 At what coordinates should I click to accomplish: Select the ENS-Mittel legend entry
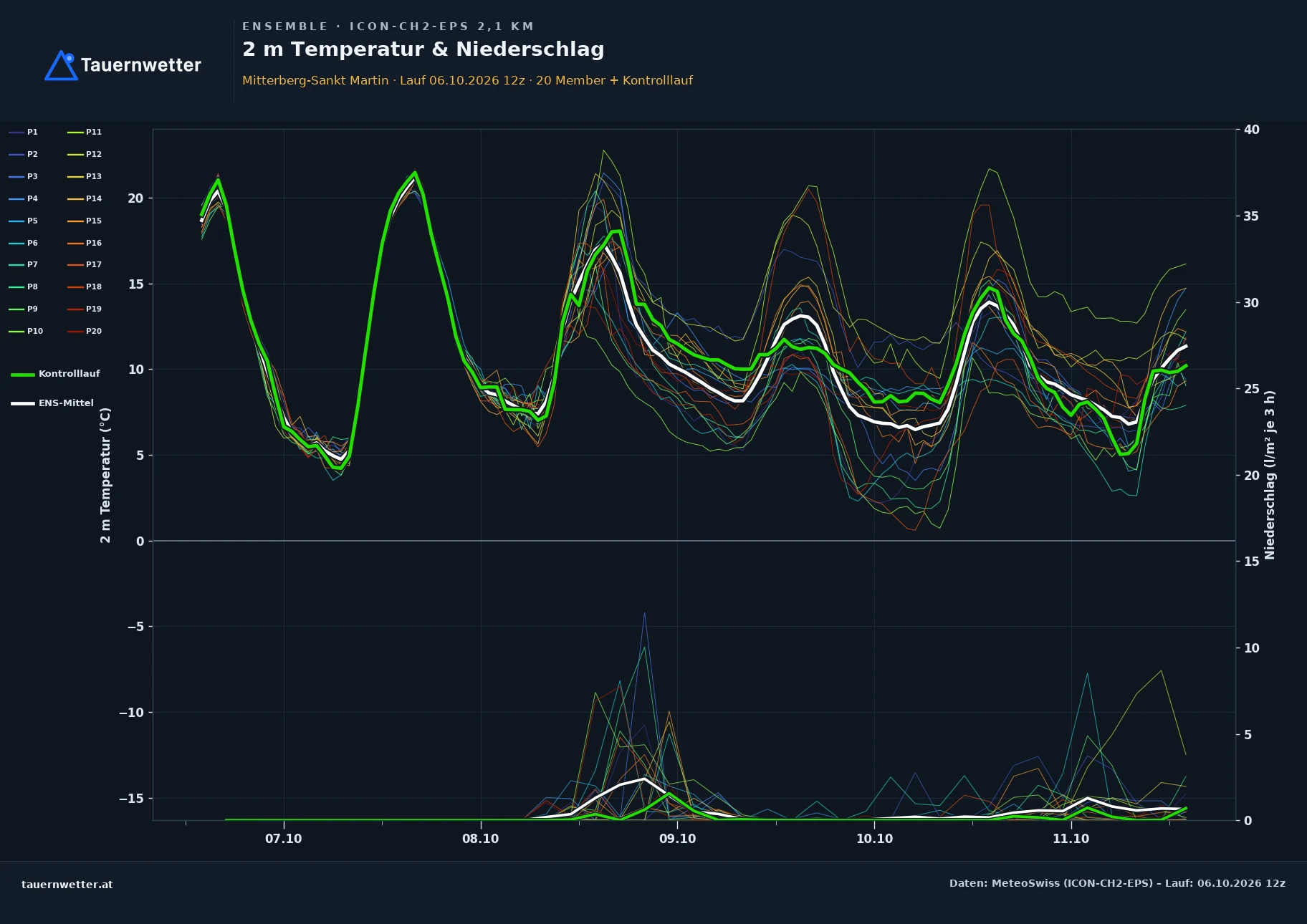[x=52, y=403]
